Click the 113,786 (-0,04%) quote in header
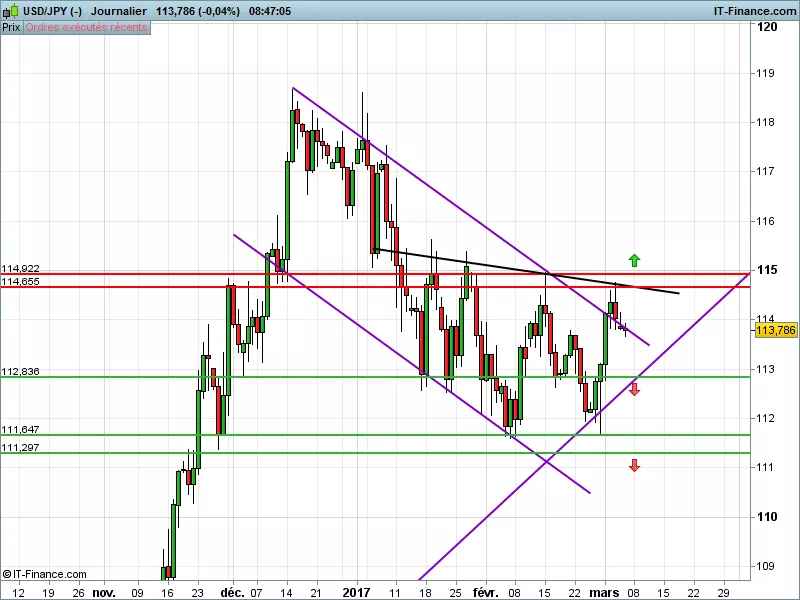 tap(198, 11)
